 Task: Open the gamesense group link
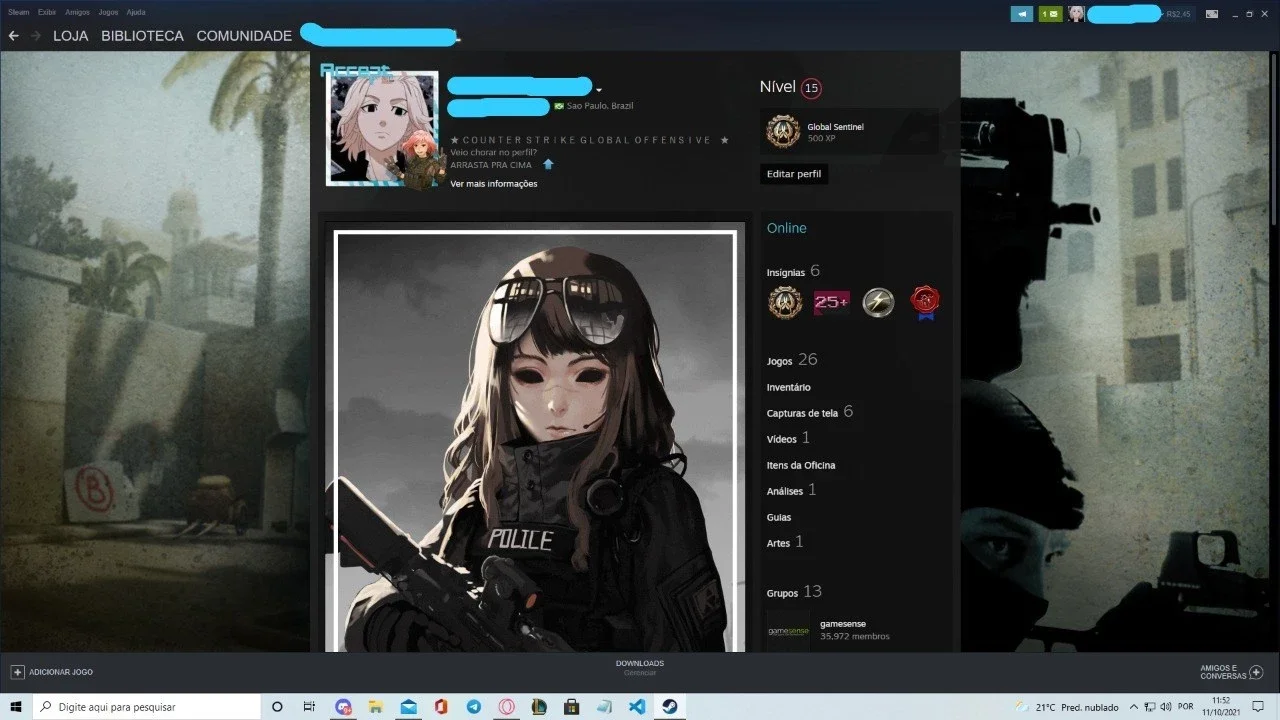[843, 624]
